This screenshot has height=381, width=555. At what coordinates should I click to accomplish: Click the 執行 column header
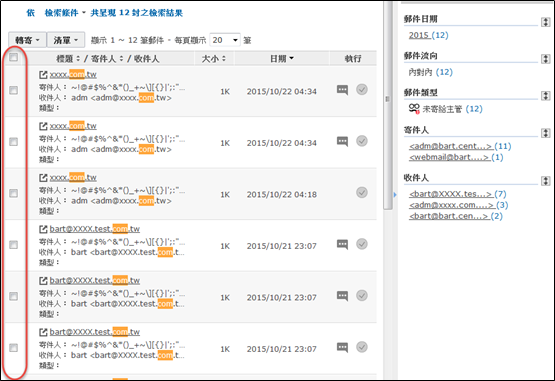tap(353, 59)
